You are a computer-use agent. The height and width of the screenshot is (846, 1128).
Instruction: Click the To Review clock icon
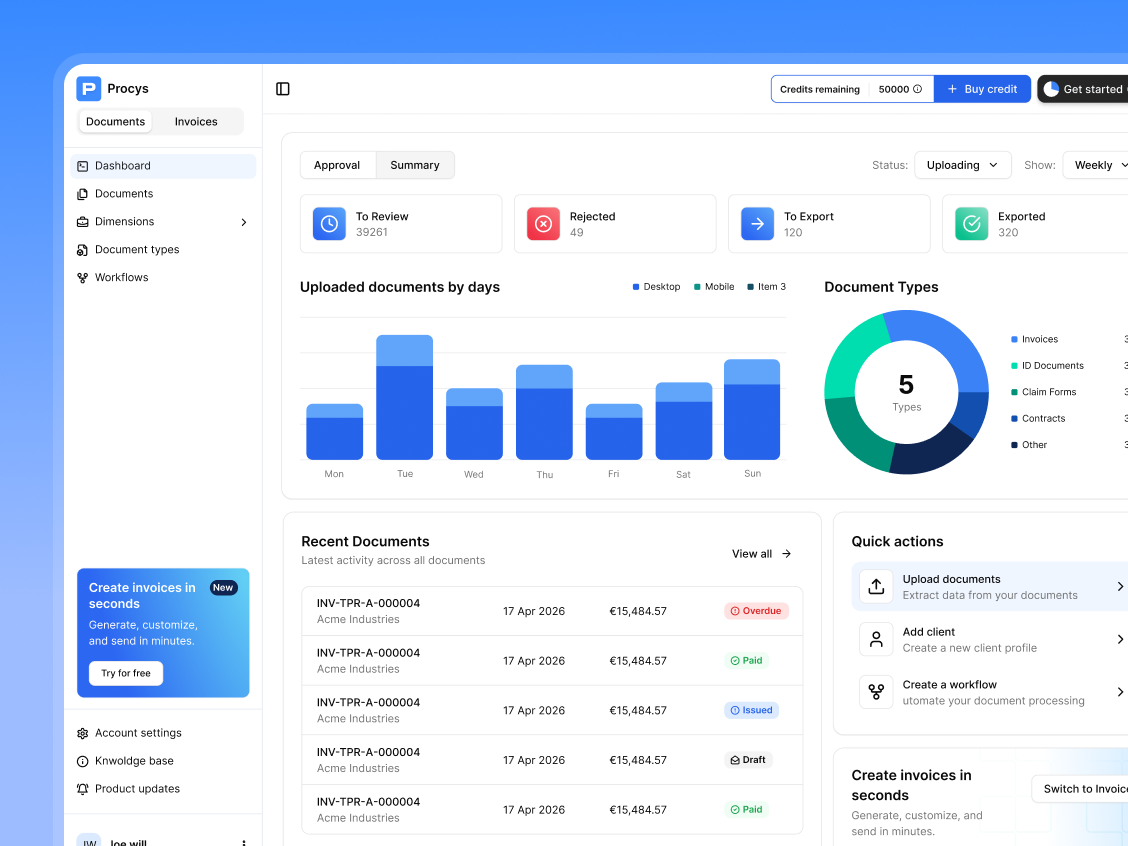[x=329, y=224]
